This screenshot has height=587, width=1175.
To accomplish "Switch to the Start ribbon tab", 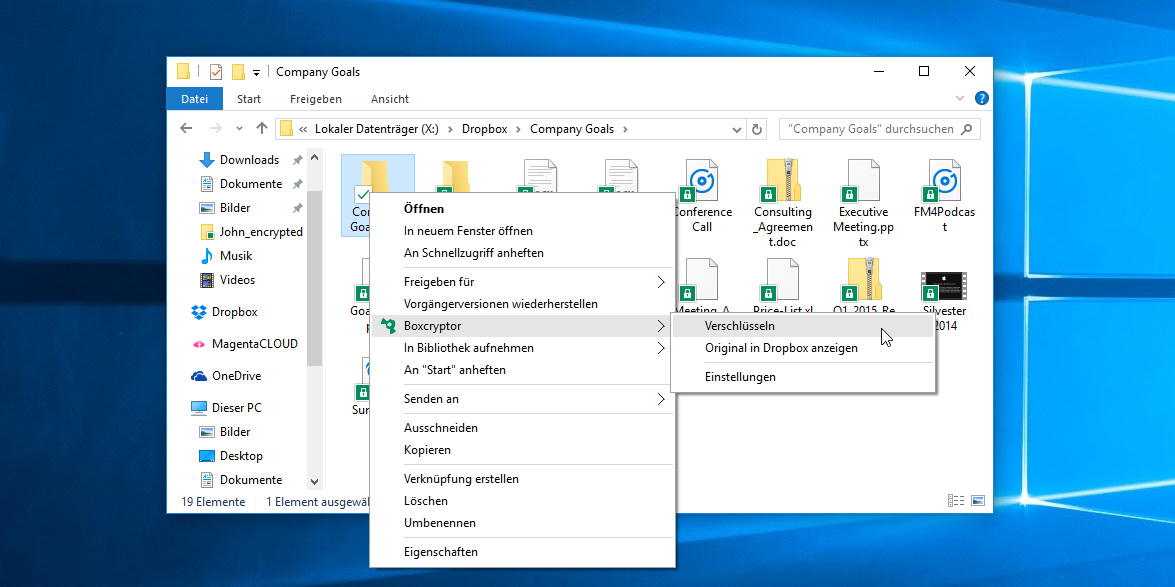I will [249, 99].
